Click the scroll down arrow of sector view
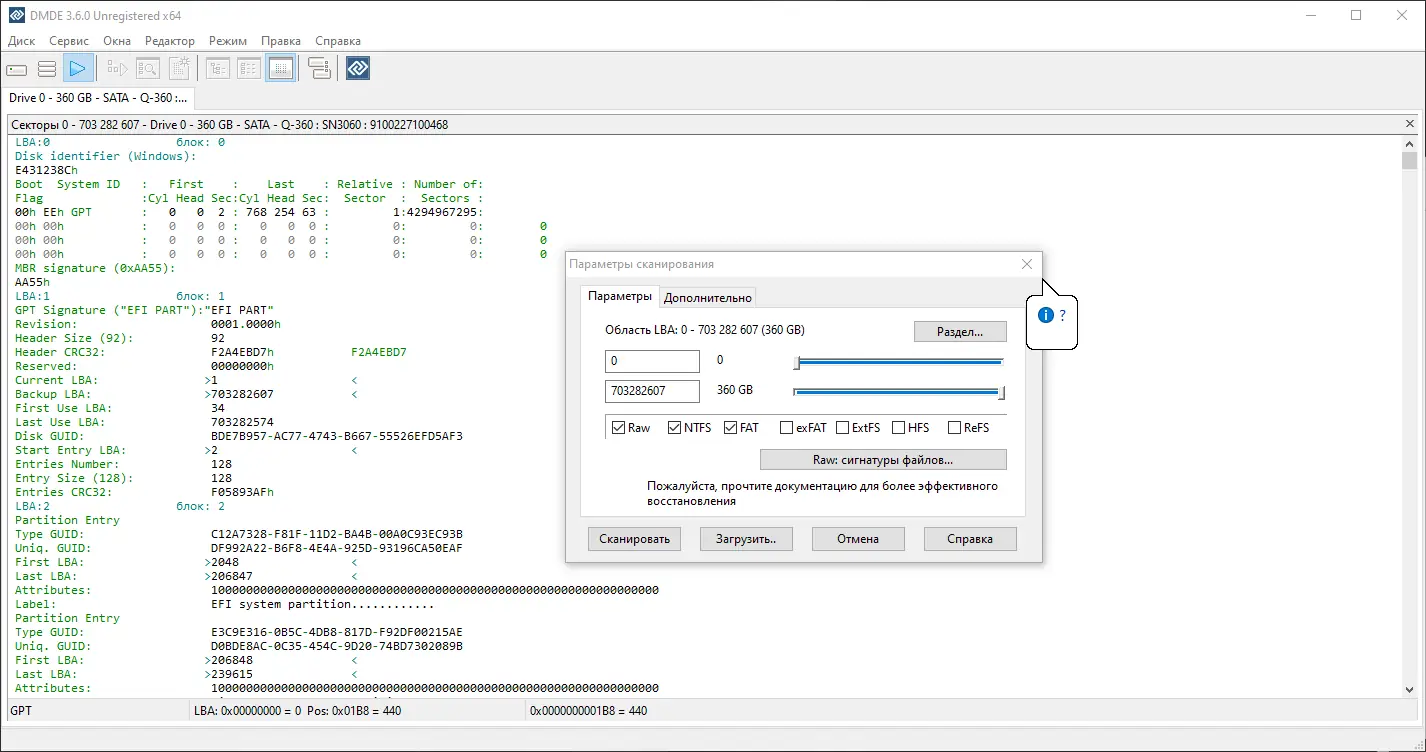This screenshot has height=752, width=1426. coord(1410,689)
